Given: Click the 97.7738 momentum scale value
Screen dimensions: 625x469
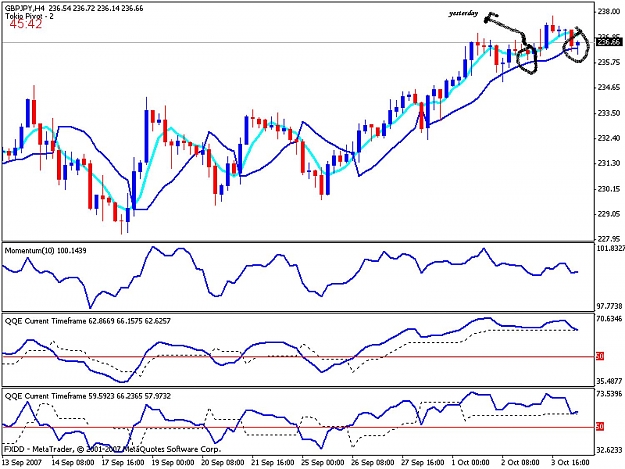Looking at the screenshot, I should (x=609, y=306).
